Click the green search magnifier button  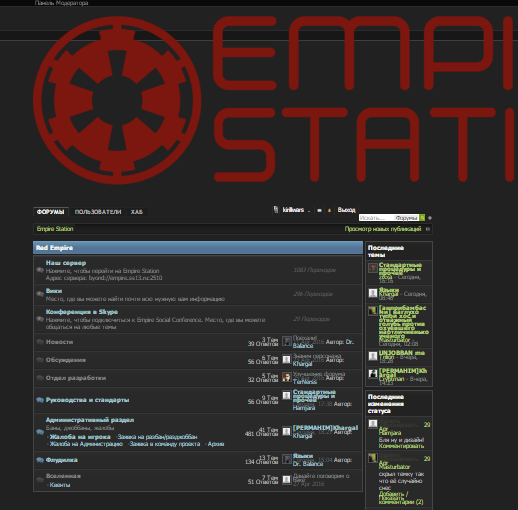[422, 218]
